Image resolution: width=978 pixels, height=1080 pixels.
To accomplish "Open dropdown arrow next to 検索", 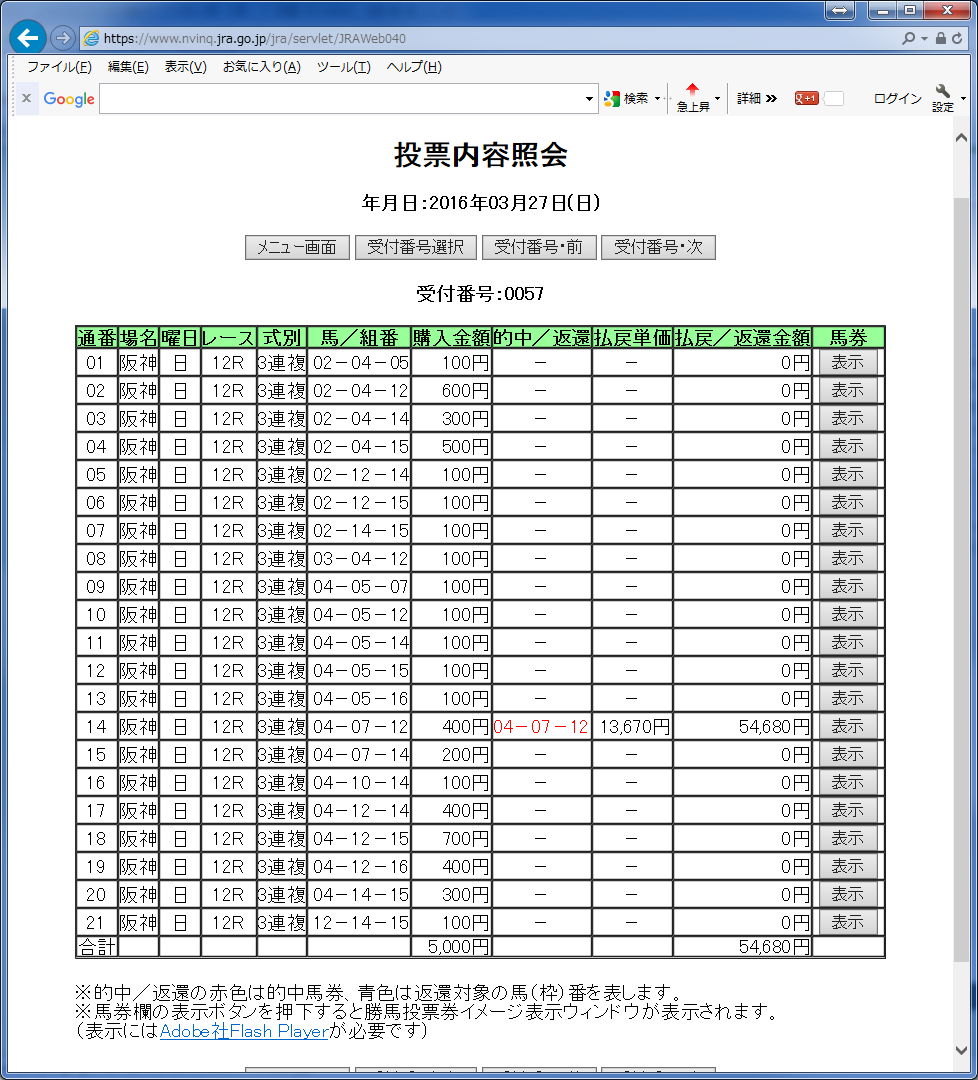I will pyautogui.click(x=658, y=98).
